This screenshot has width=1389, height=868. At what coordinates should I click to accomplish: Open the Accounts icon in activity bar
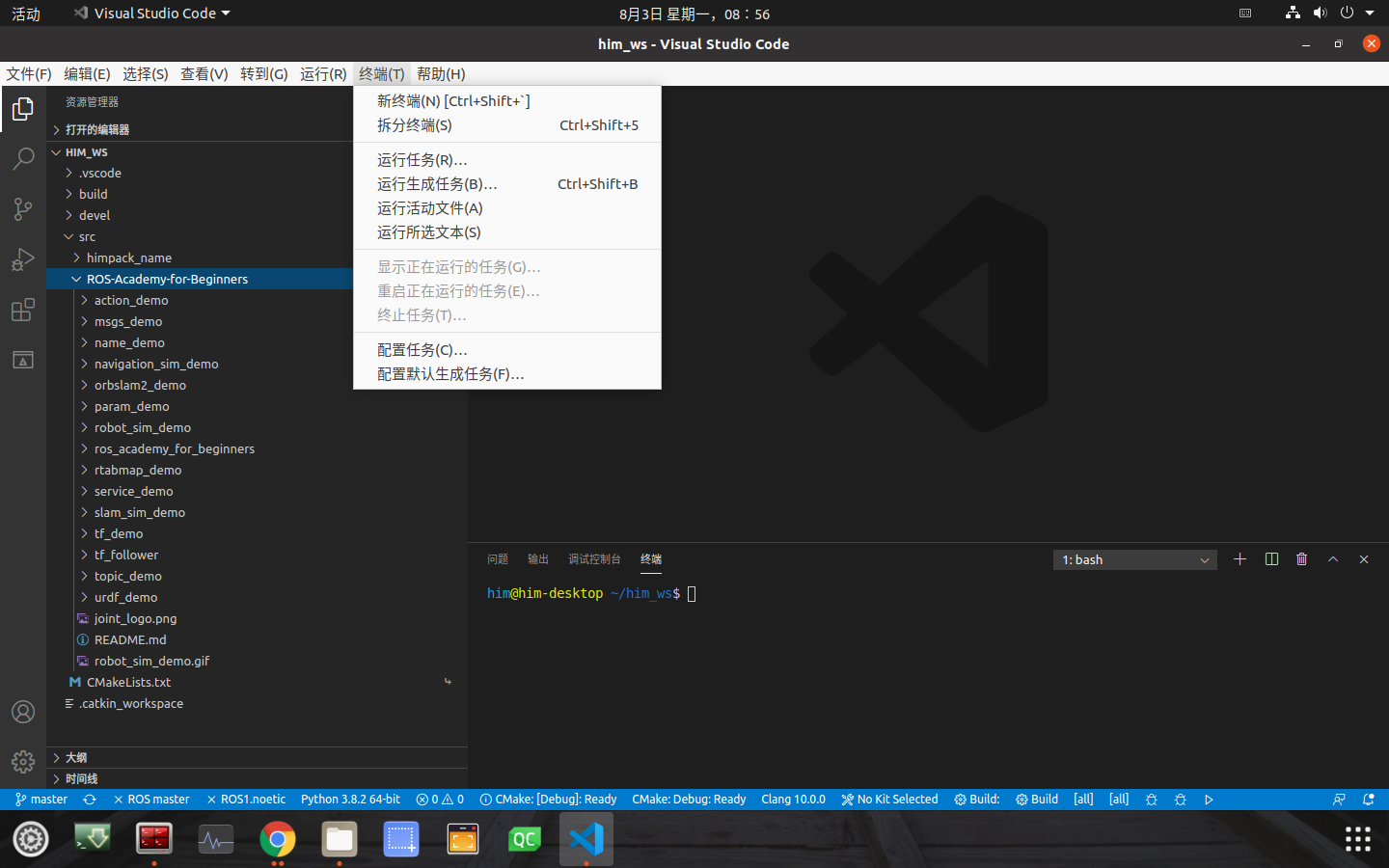[x=23, y=712]
